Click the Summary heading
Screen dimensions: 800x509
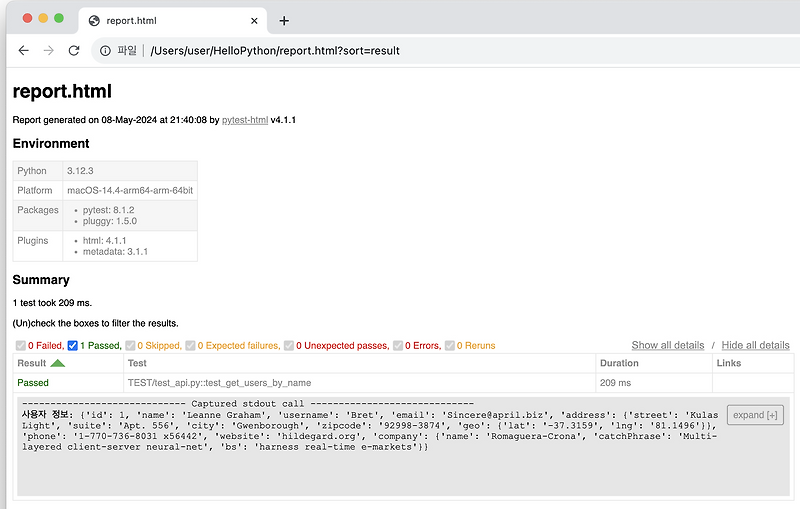[x=41, y=280]
